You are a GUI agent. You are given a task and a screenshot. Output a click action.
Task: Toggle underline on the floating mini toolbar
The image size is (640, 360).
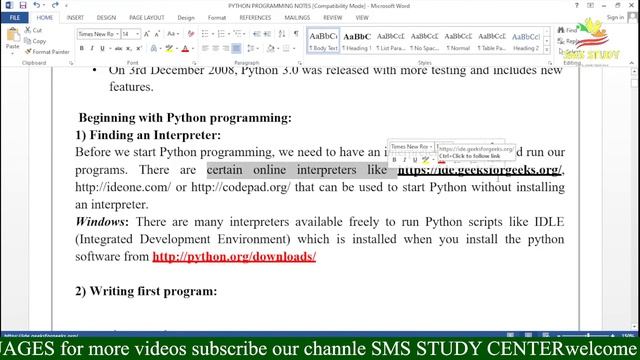(415, 160)
